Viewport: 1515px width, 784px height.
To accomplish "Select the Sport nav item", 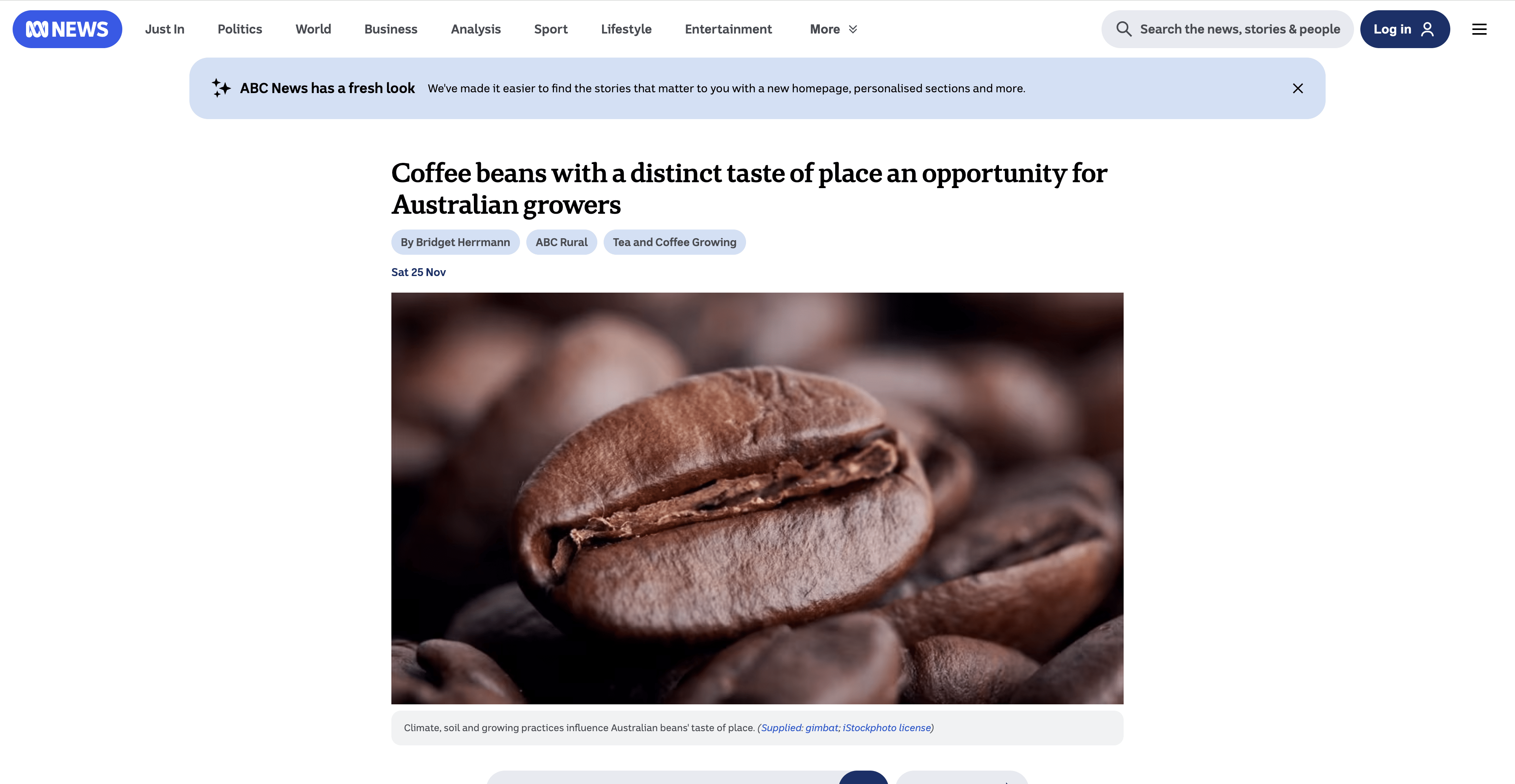I will pyautogui.click(x=550, y=29).
